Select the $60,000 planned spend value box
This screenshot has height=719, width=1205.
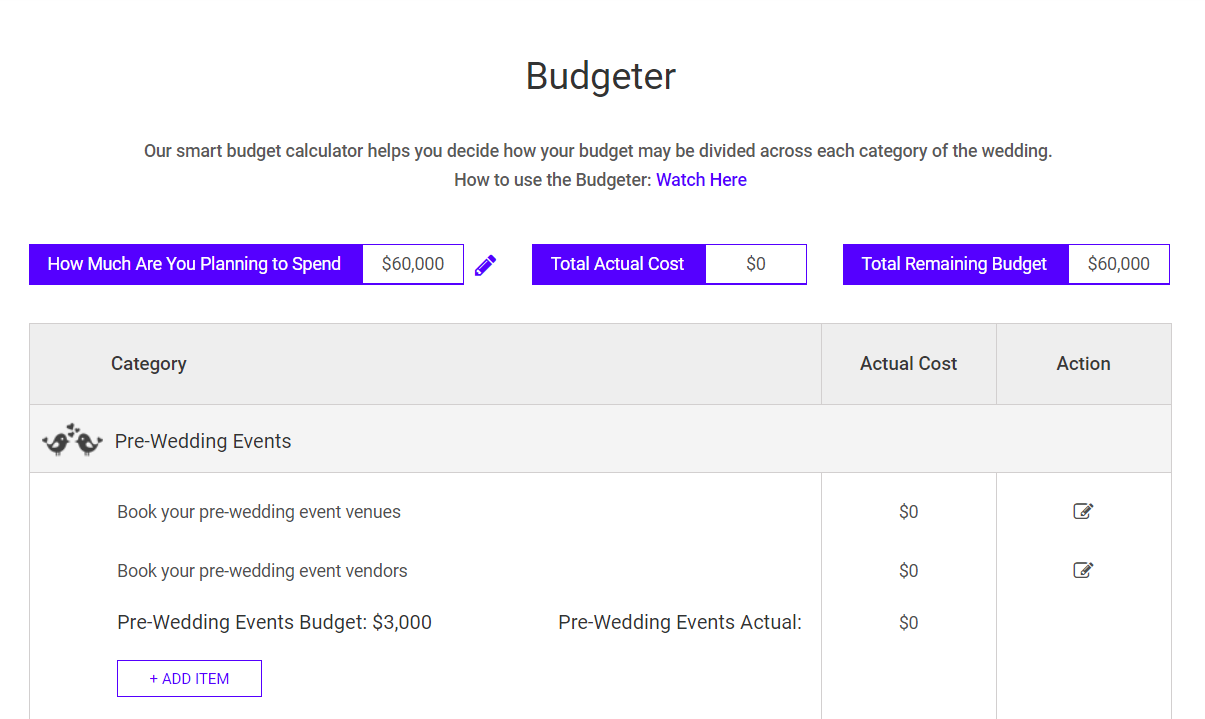[413, 264]
